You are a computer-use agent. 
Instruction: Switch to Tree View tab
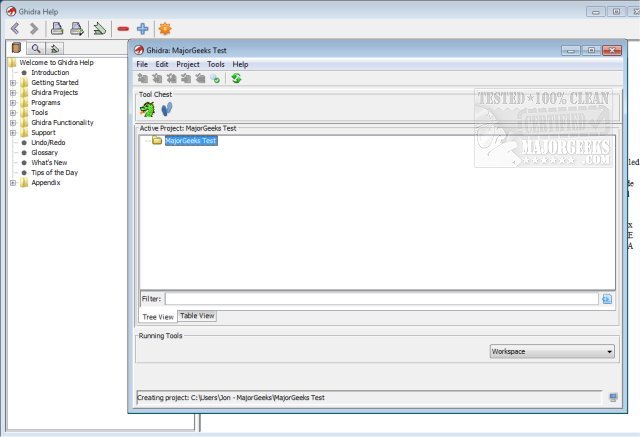coord(158,317)
